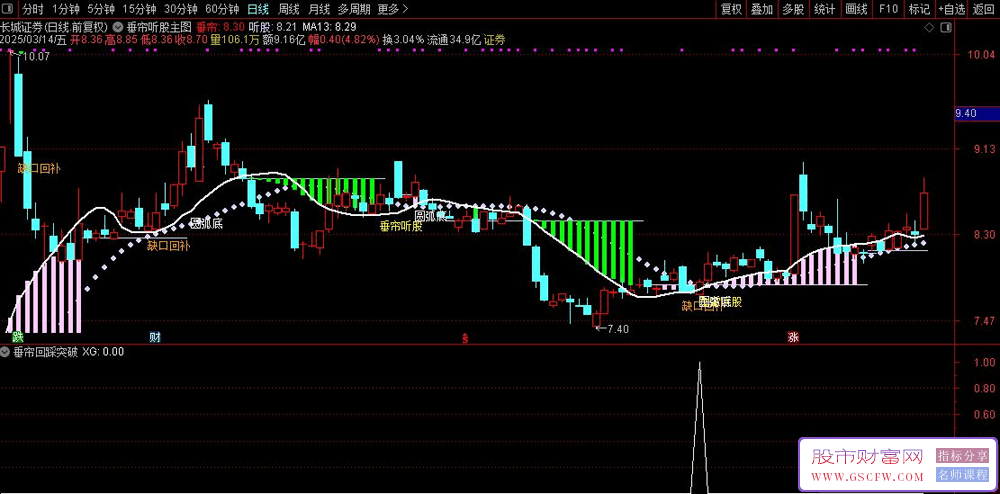Click the diamond icon above the chart

[930, 27]
